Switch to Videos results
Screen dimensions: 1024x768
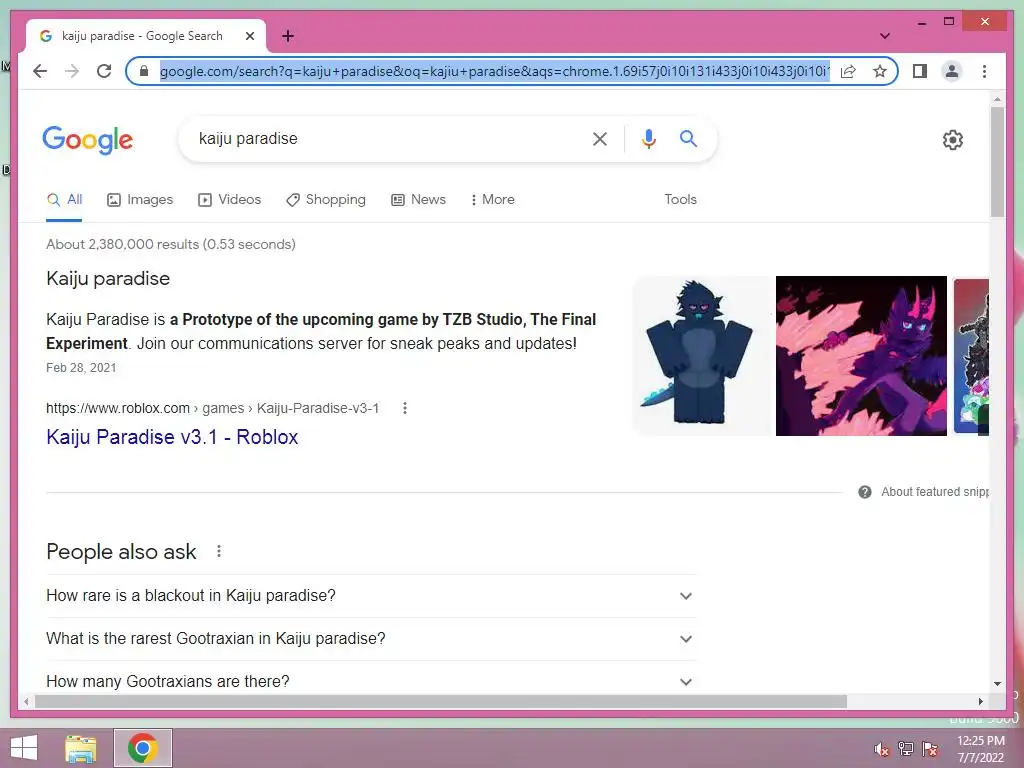point(229,200)
